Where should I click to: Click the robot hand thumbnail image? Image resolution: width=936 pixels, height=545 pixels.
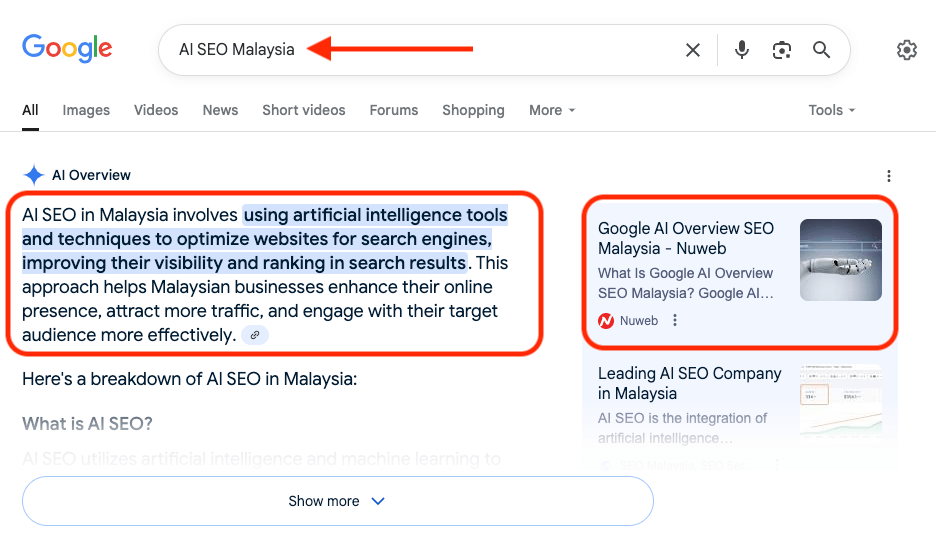point(840,260)
